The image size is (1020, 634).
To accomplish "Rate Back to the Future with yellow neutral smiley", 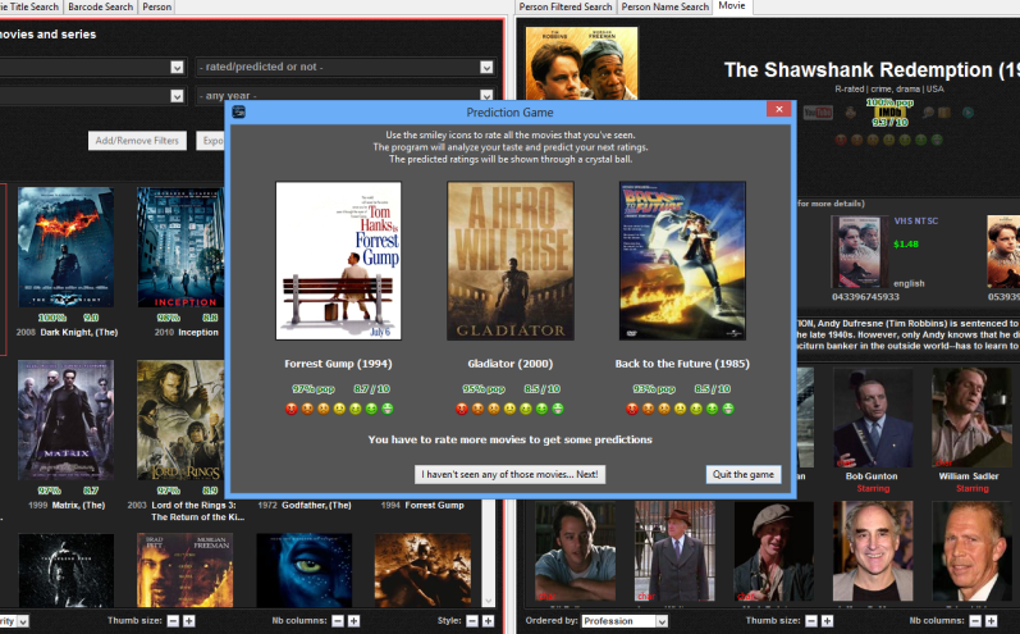I will pos(680,409).
